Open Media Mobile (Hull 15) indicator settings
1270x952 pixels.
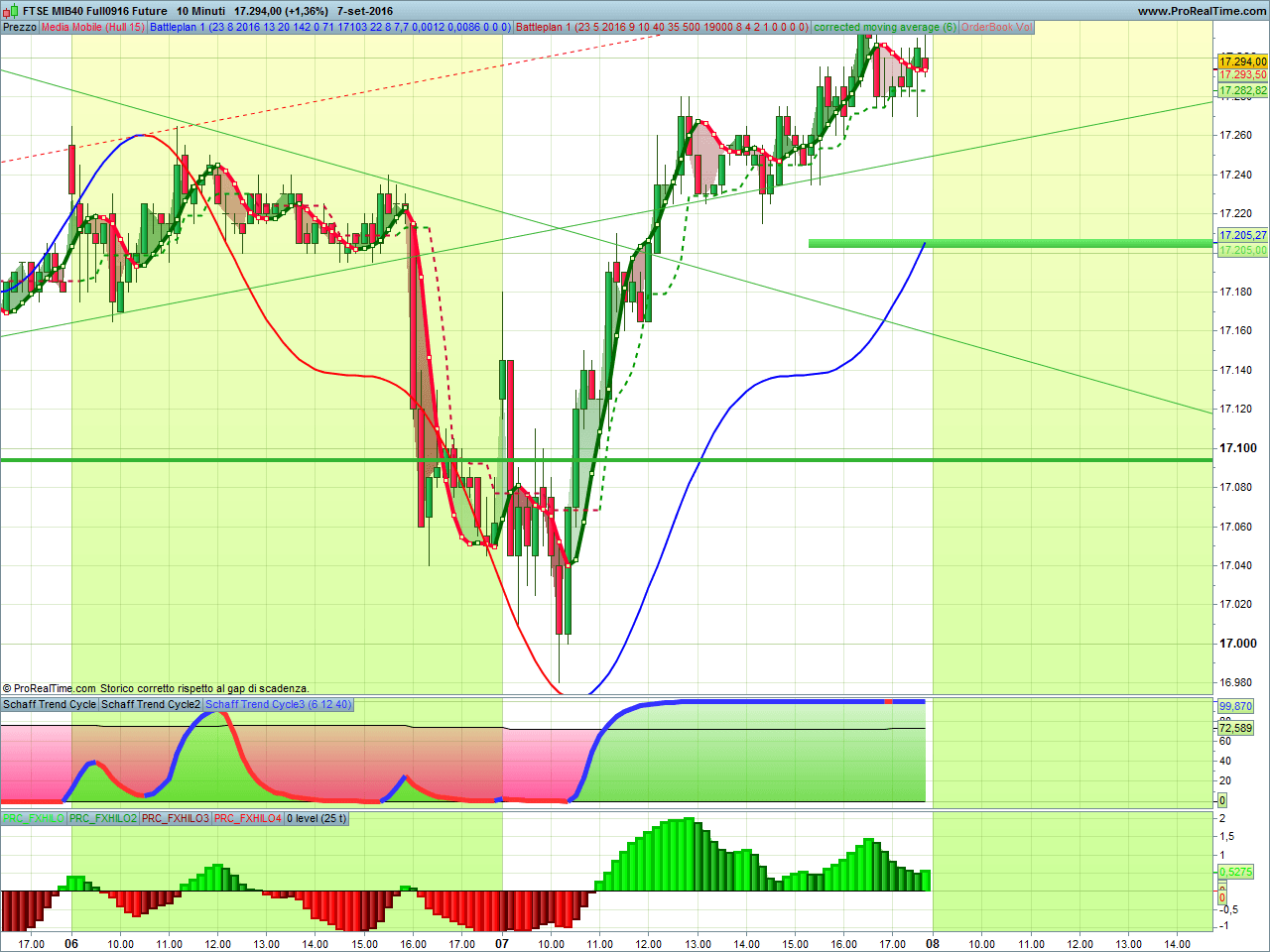tap(93, 27)
